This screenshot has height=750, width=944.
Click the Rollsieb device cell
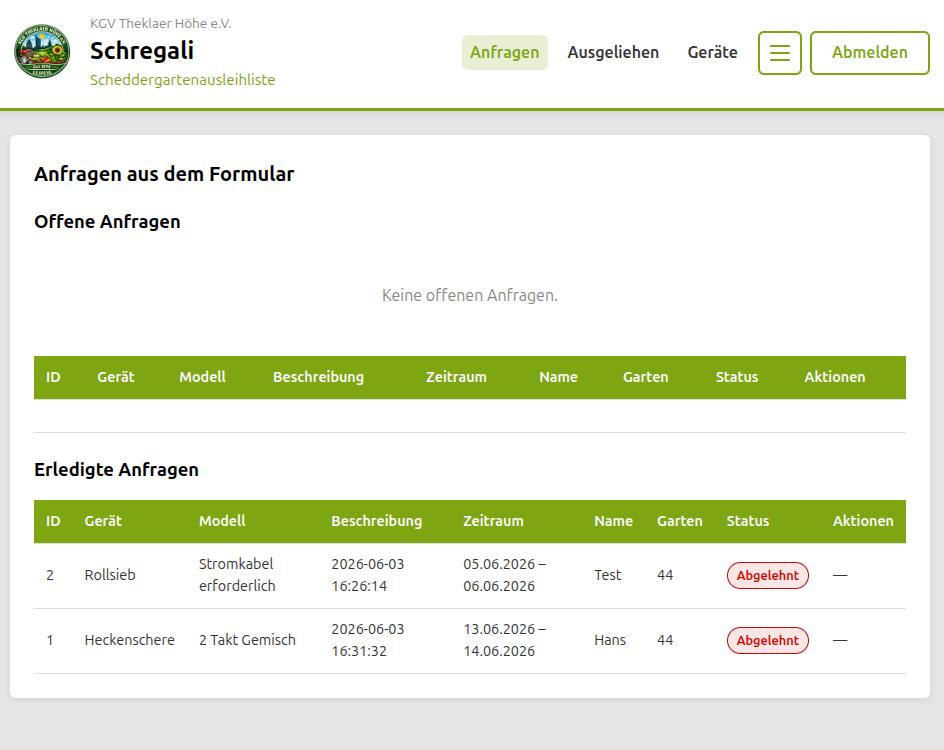pos(110,575)
